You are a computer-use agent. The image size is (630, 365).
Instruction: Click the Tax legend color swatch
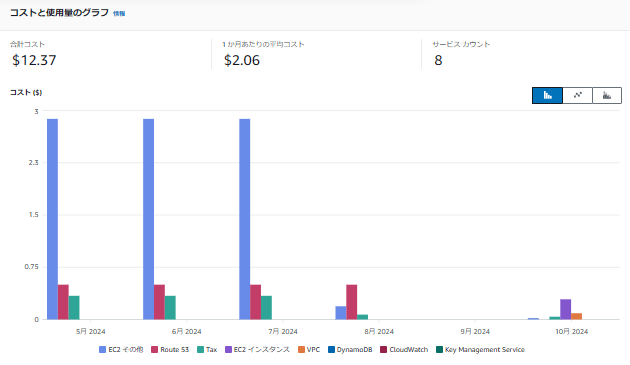[200, 350]
